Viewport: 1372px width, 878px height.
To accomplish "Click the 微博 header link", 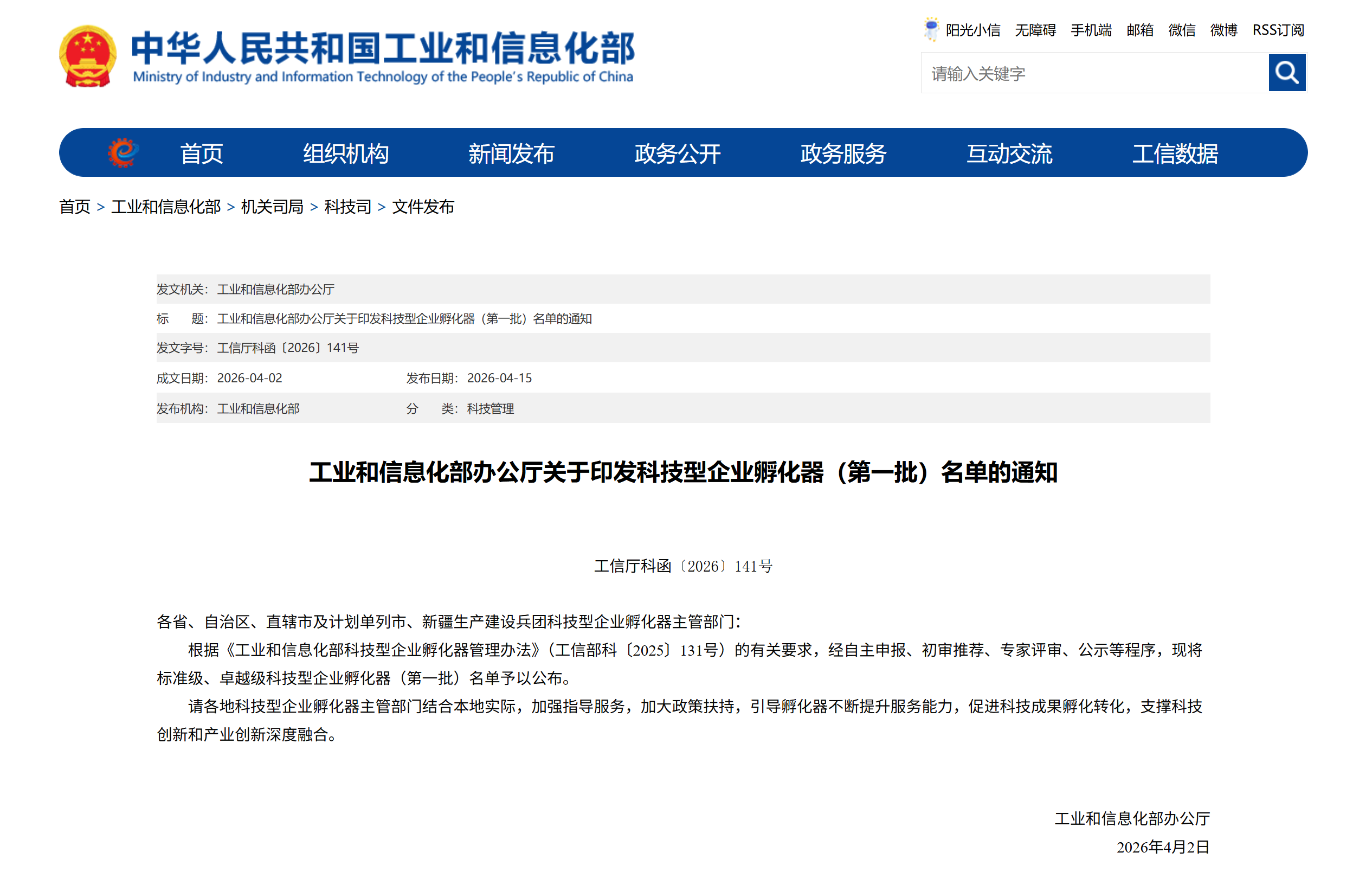I will click(x=1223, y=30).
